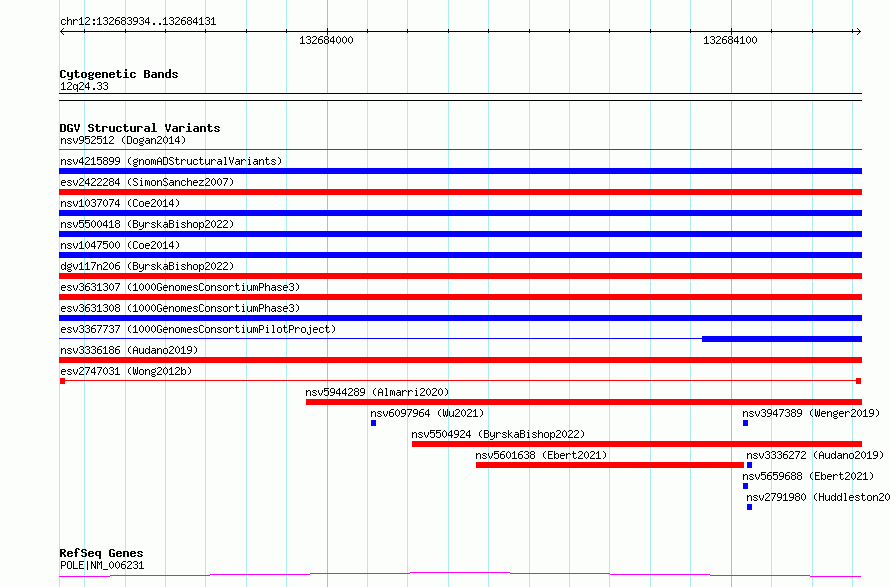The height and width of the screenshot is (587, 890).
Task: Select the nsv3336186 red variant bar
Action: point(460,360)
